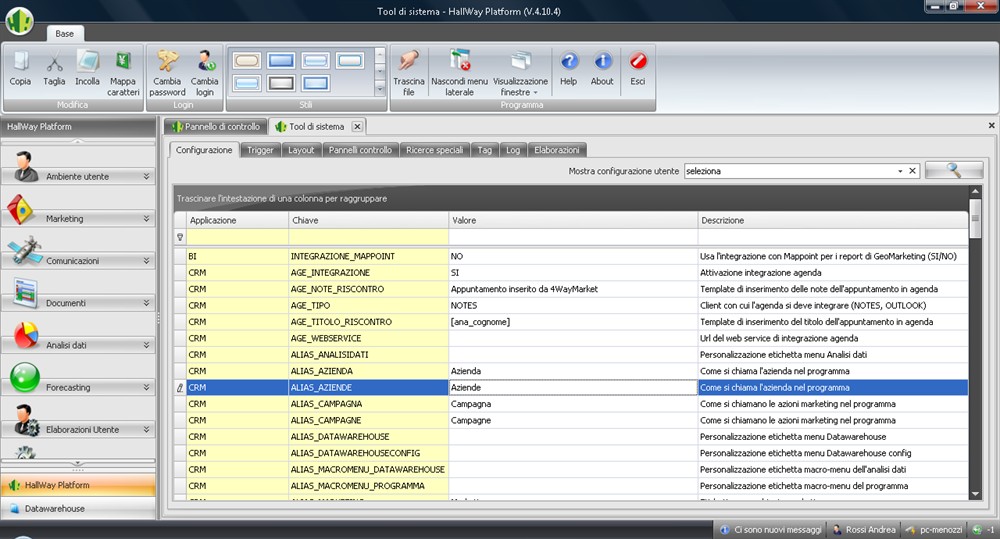Image resolution: width=1000 pixels, height=539 pixels.
Task: Select the dark-bordered style in Stili bottom row
Action: pos(281,83)
